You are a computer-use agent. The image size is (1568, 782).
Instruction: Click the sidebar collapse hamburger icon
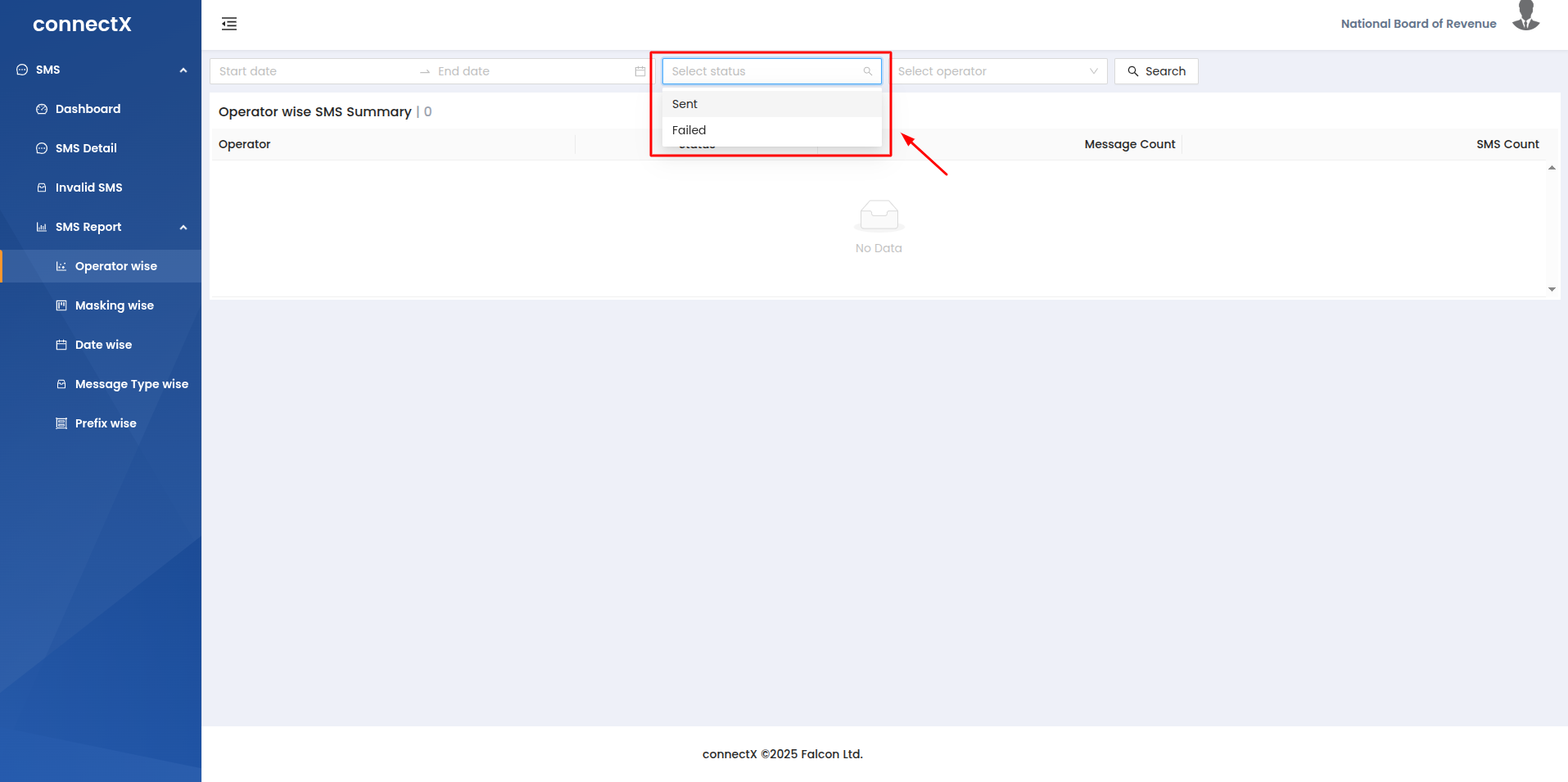tap(229, 24)
